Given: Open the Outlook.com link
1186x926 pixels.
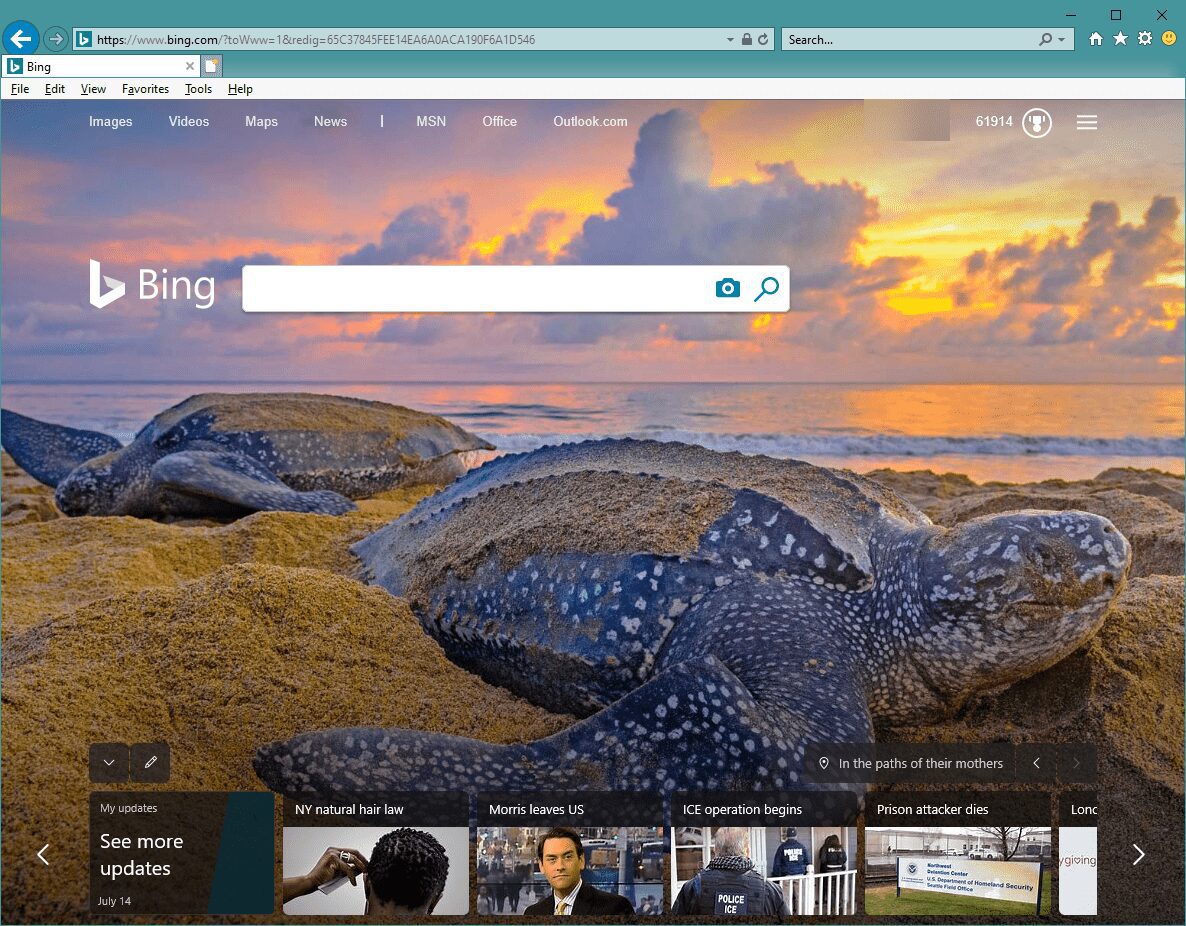Looking at the screenshot, I should (x=590, y=121).
